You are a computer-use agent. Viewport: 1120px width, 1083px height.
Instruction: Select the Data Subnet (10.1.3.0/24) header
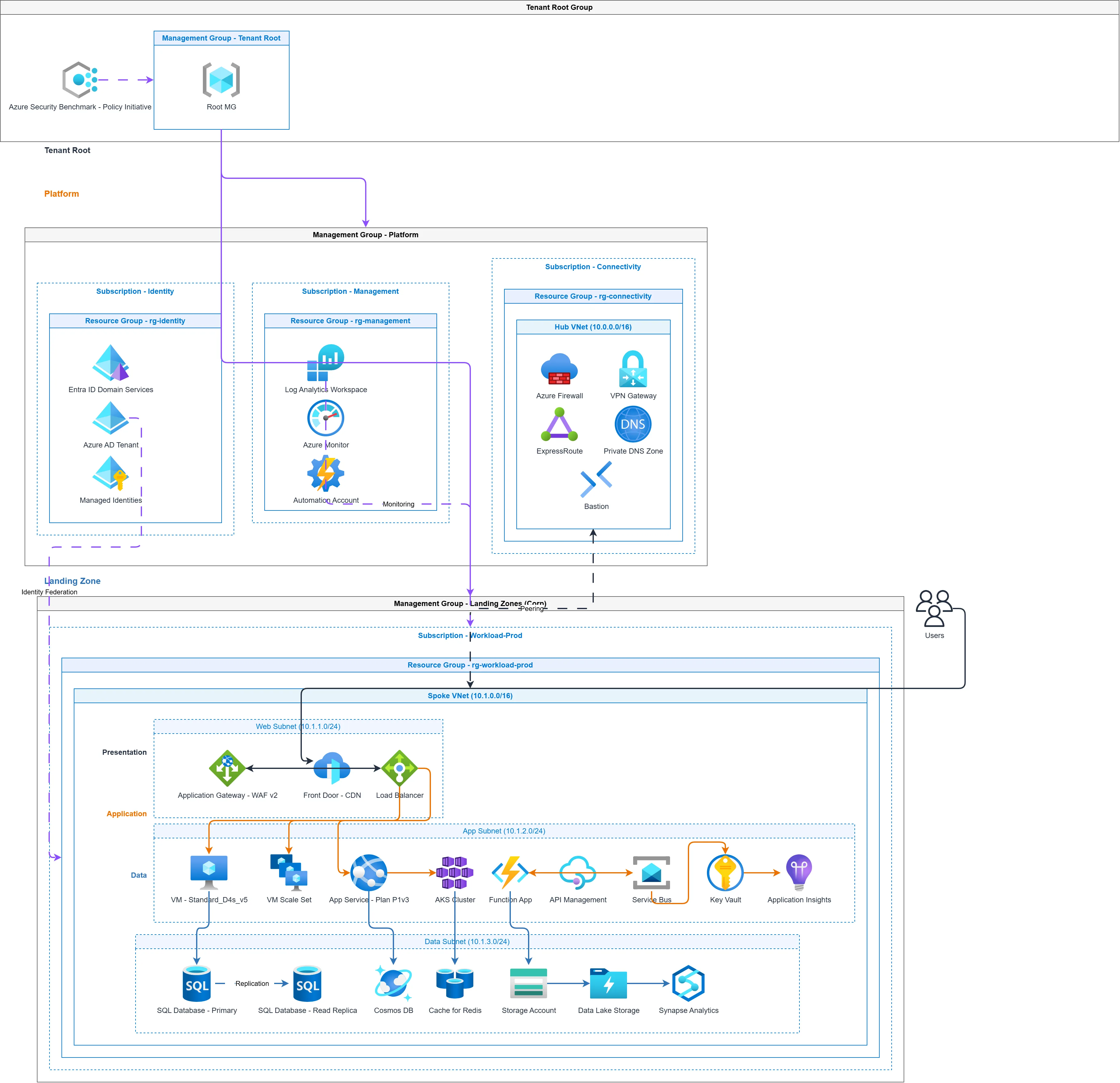[x=467, y=941]
